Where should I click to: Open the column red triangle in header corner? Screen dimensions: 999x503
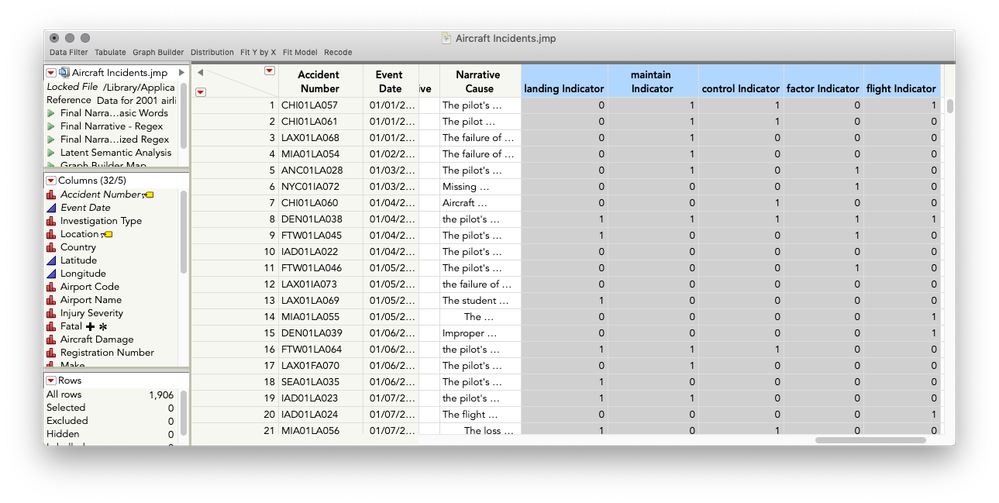tap(270, 71)
